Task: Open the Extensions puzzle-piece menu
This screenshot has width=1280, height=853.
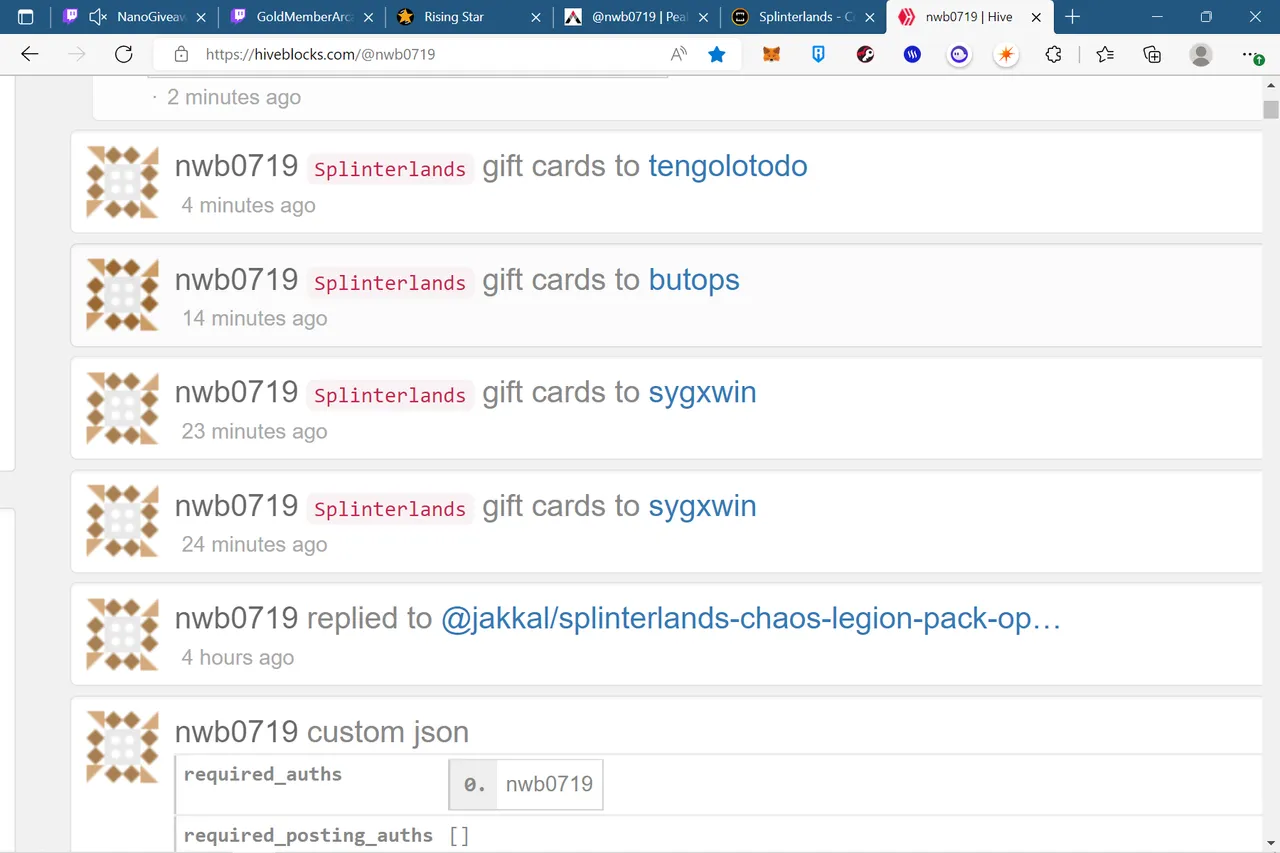Action: point(1053,55)
